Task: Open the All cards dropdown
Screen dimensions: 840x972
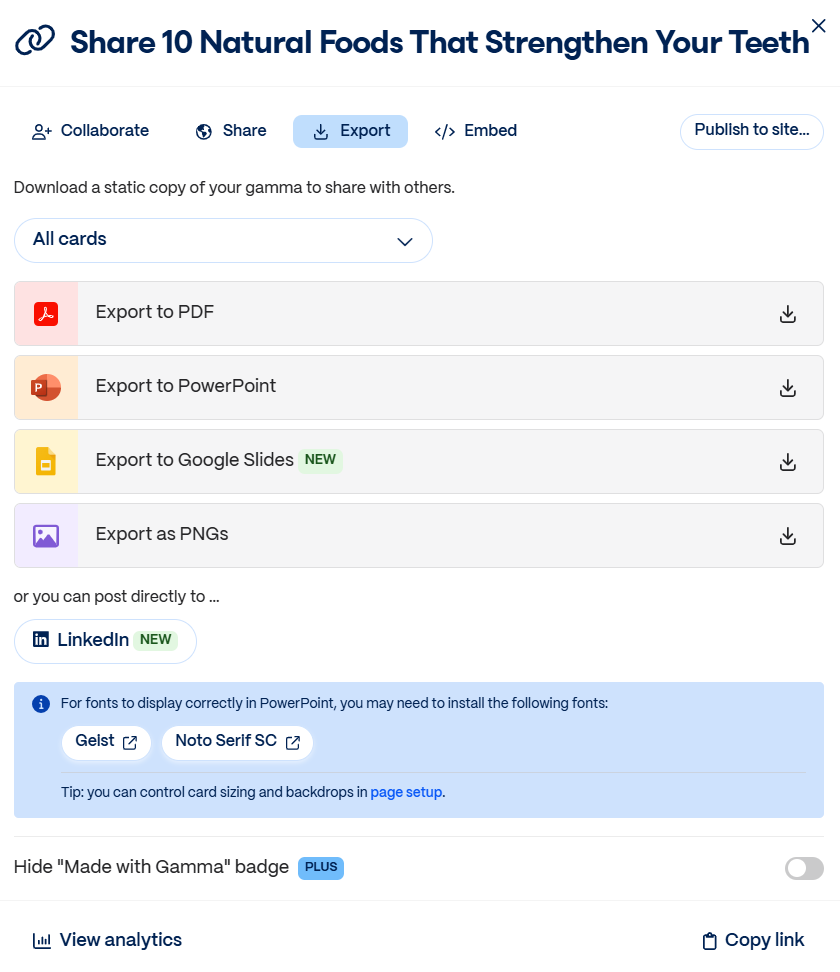Action: [223, 240]
